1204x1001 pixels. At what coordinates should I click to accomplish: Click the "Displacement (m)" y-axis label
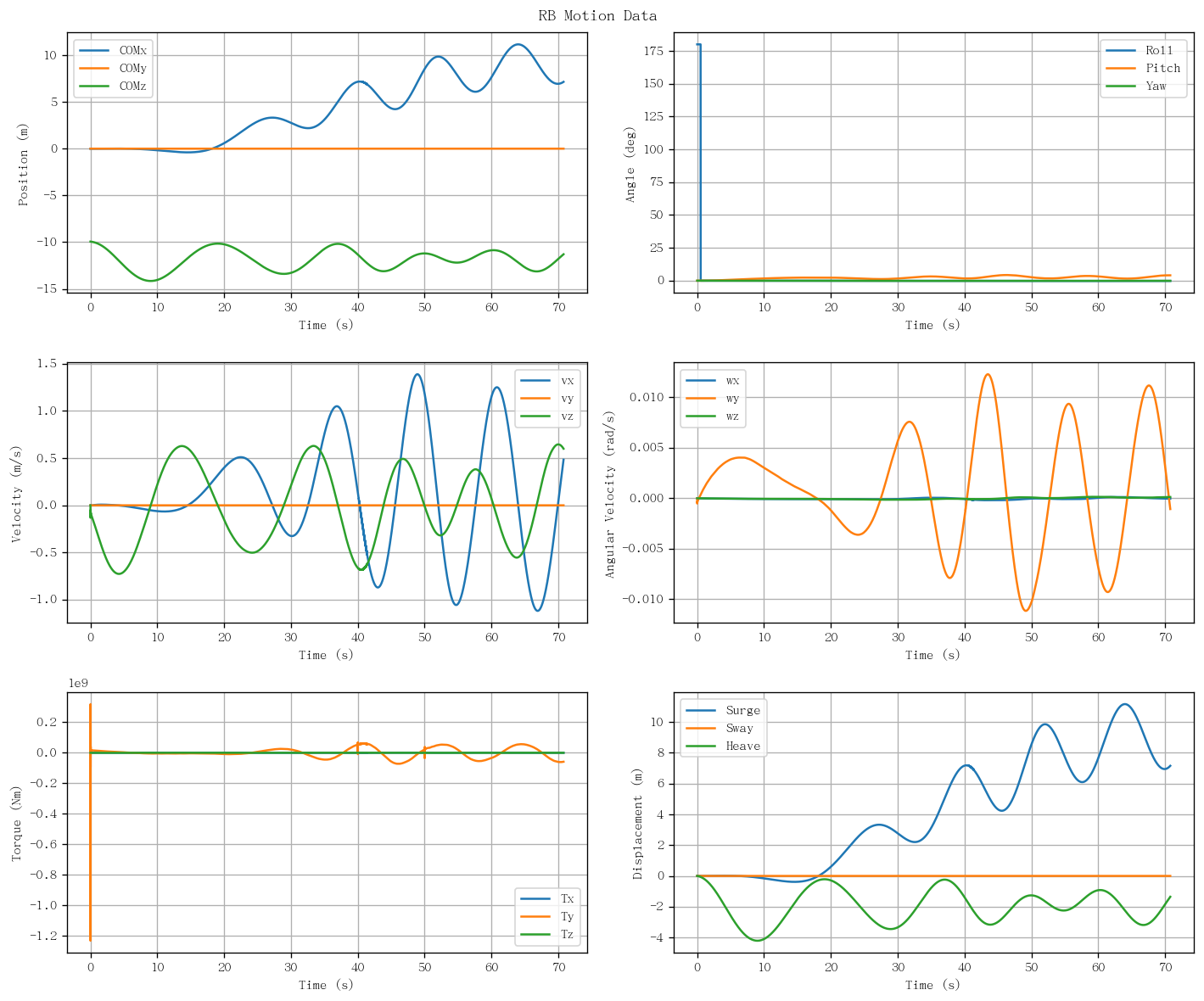(x=638, y=823)
